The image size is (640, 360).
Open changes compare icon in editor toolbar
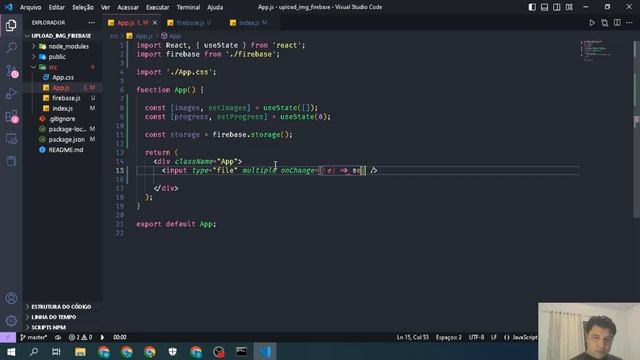604,23
